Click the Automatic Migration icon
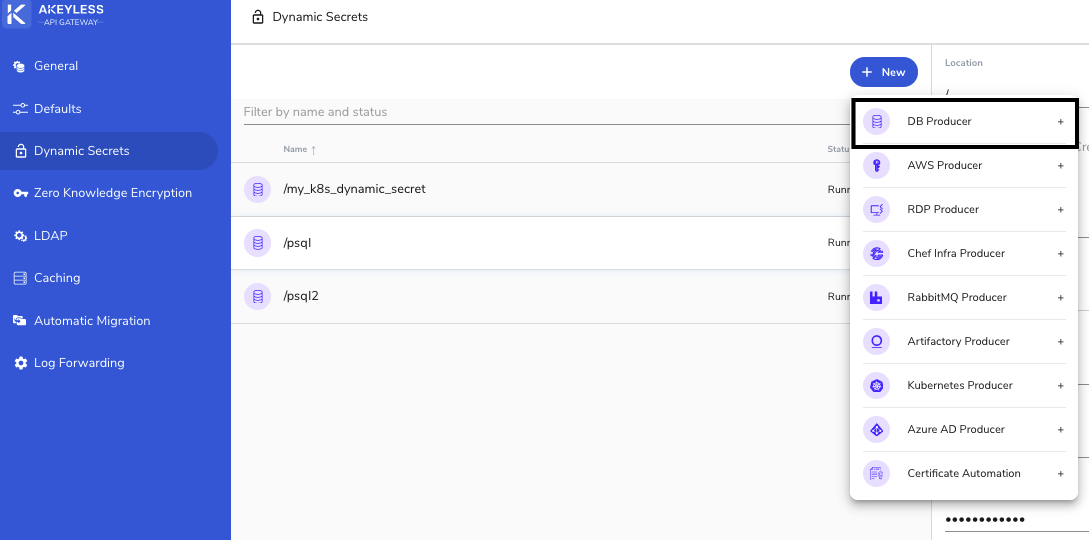This screenshot has width=1089, height=540. click(20, 321)
